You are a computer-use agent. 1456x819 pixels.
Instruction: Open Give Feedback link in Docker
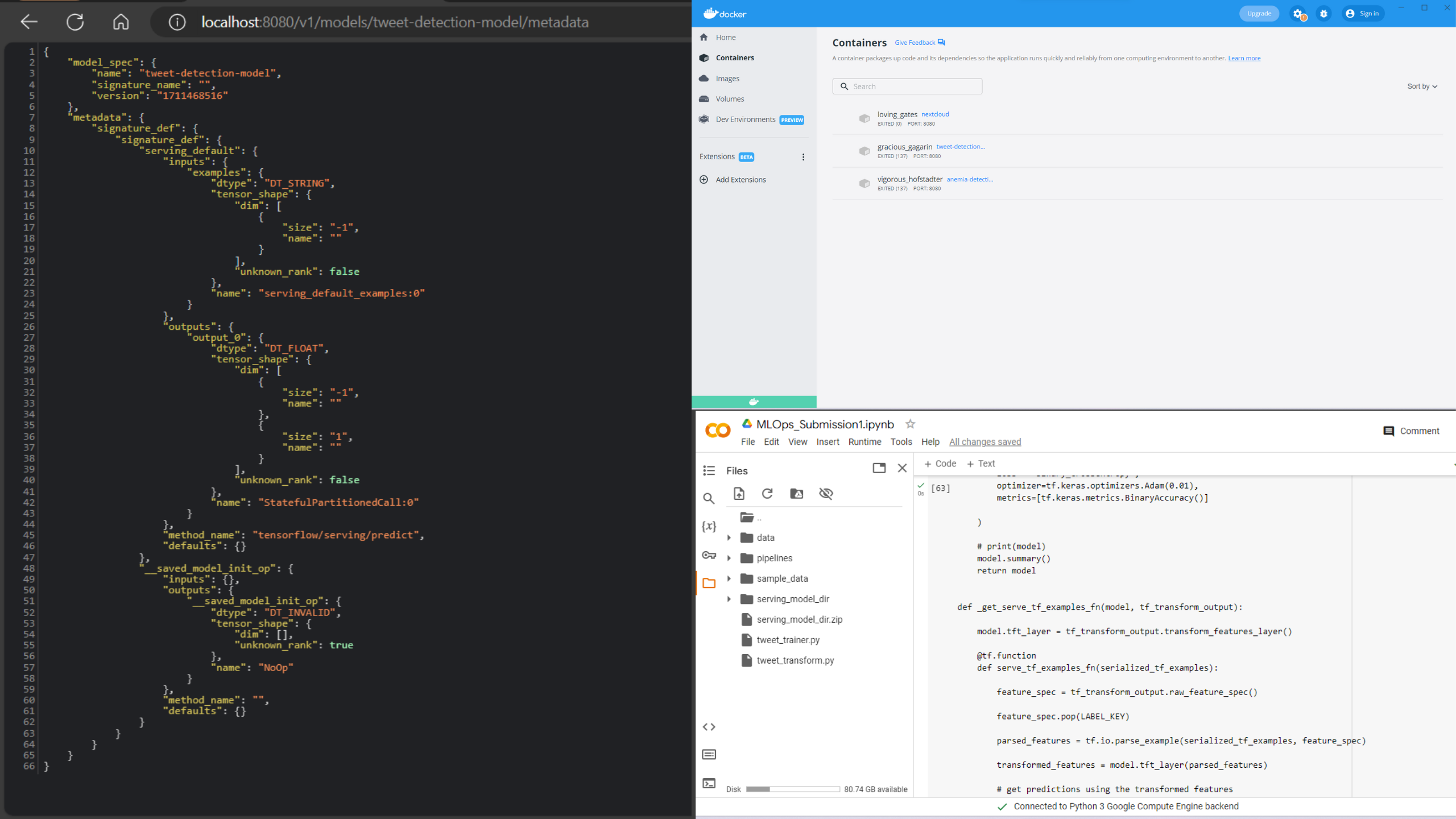click(x=920, y=43)
